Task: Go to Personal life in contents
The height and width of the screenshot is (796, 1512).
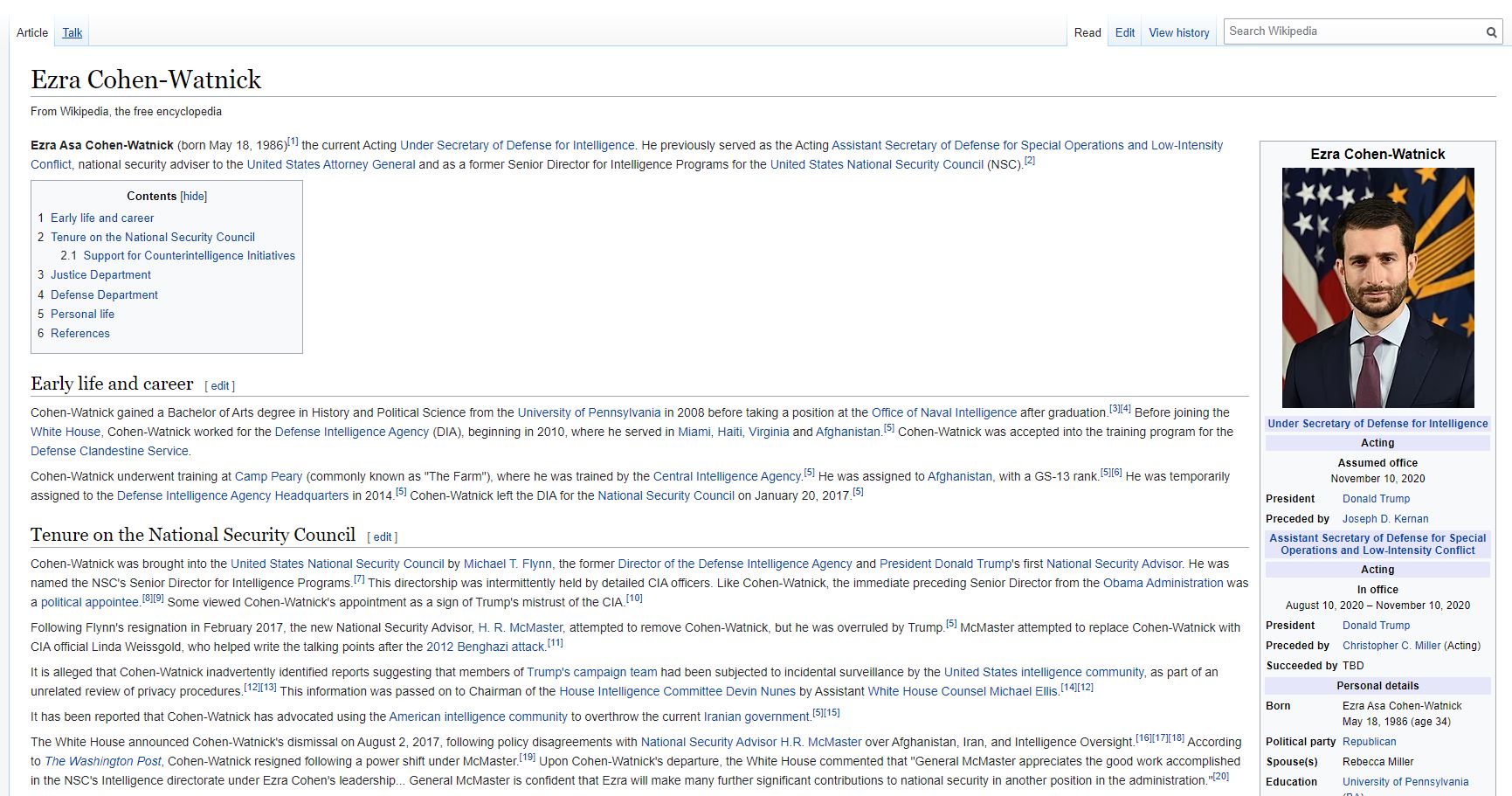Action: (82, 315)
